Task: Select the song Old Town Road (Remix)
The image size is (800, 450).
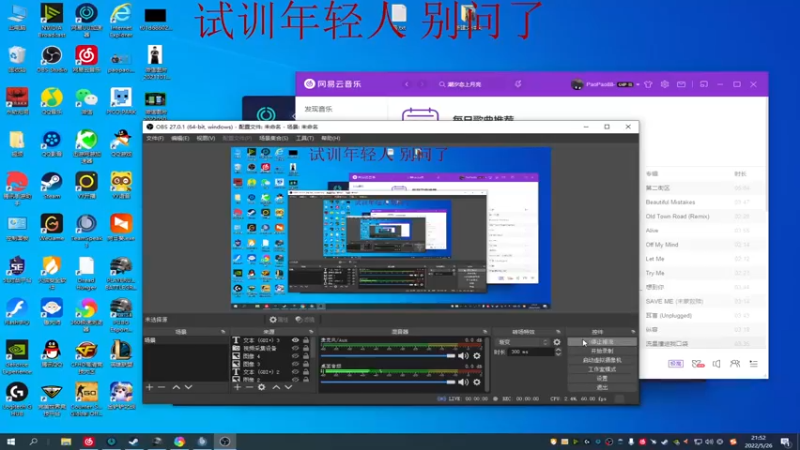Action: coord(677,216)
